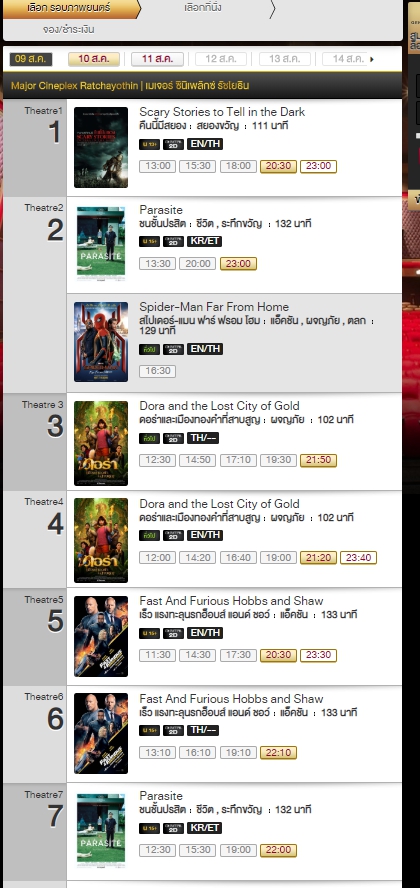The image size is (420, 888).
Task: Click the EN/TH language badge under Scary Stories
Action: (205, 144)
